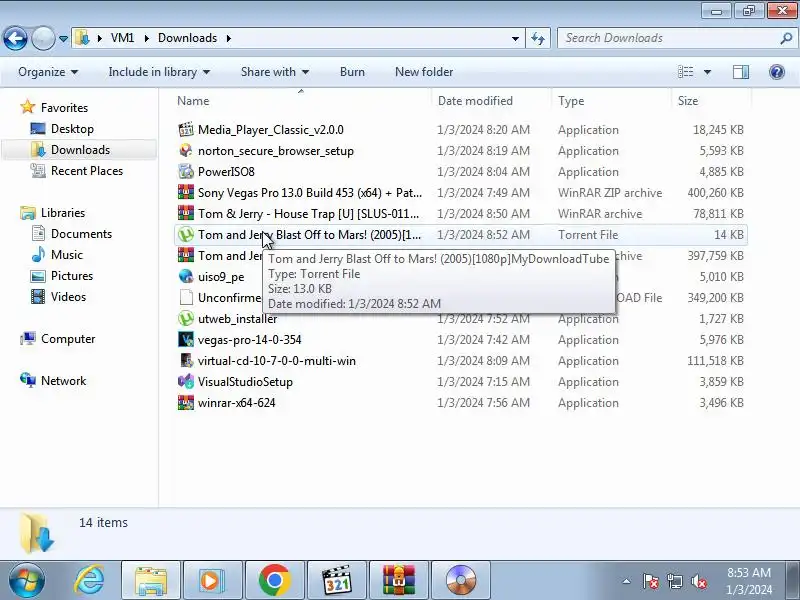This screenshot has width=800, height=600.
Task: Go back with the Back arrow button
Action: 15,38
